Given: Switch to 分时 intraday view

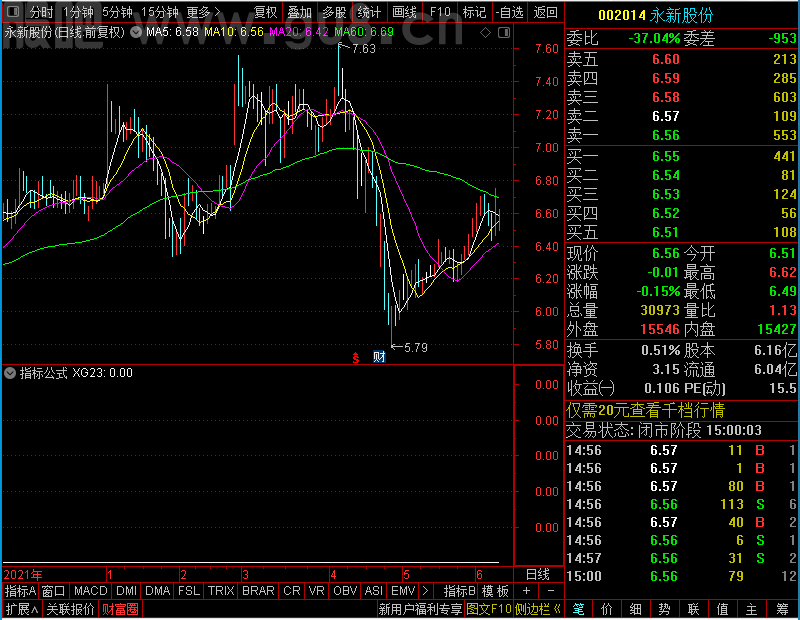Looking at the screenshot, I should (40, 12).
